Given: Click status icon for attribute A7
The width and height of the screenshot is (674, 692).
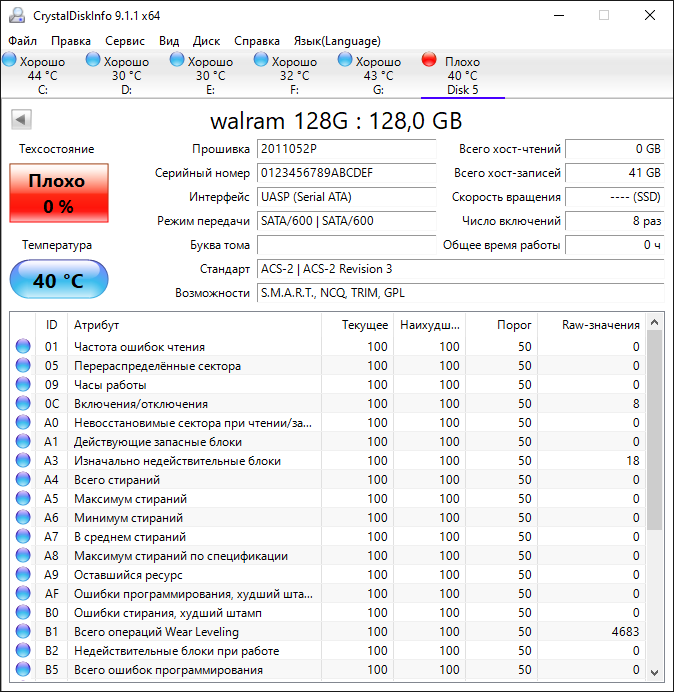Looking at the screenshot, I should pyautogui.click(x=23, y=536).
